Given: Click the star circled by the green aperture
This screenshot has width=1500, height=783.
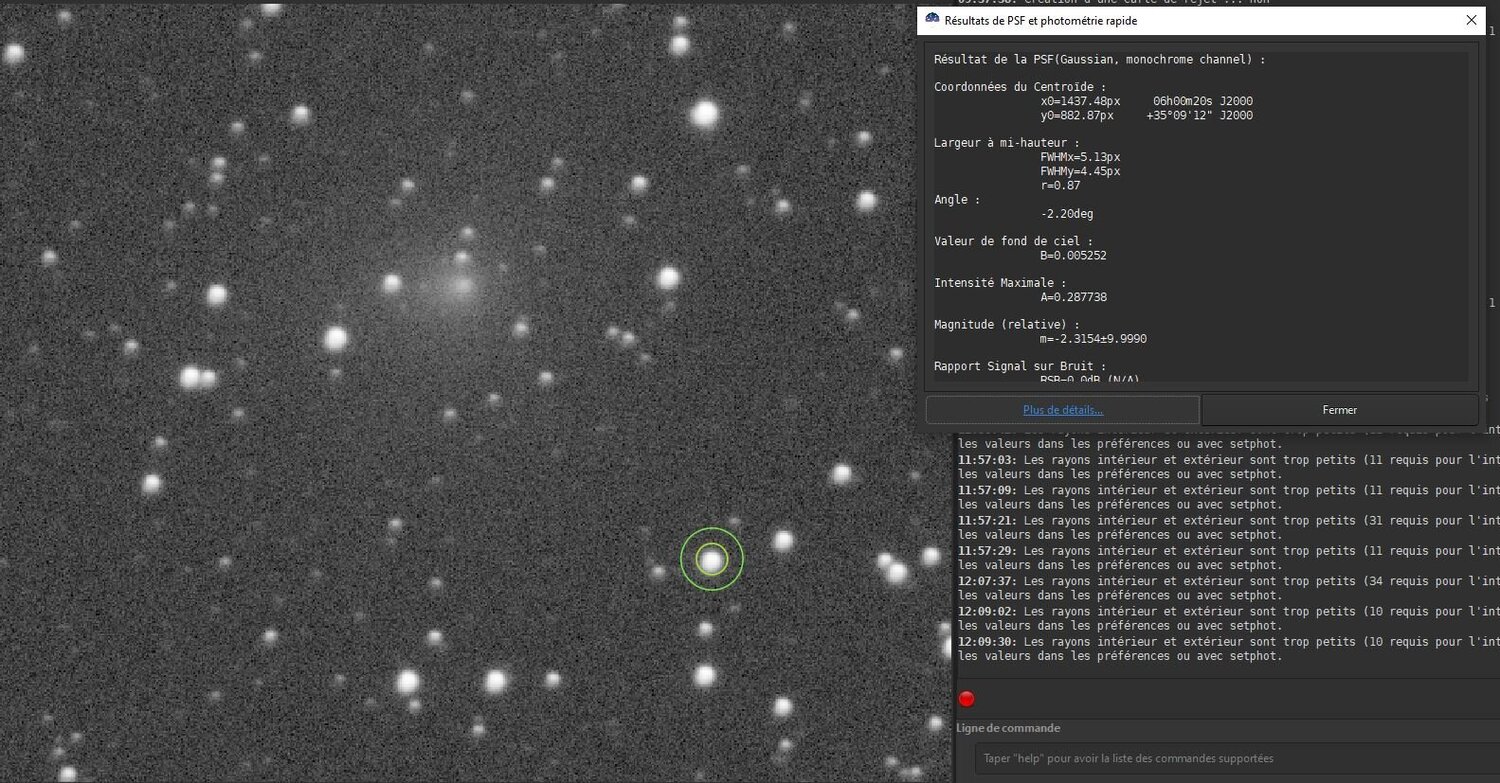Looking at the screenshot, I should pyautogui.click(x=711, y=560).
